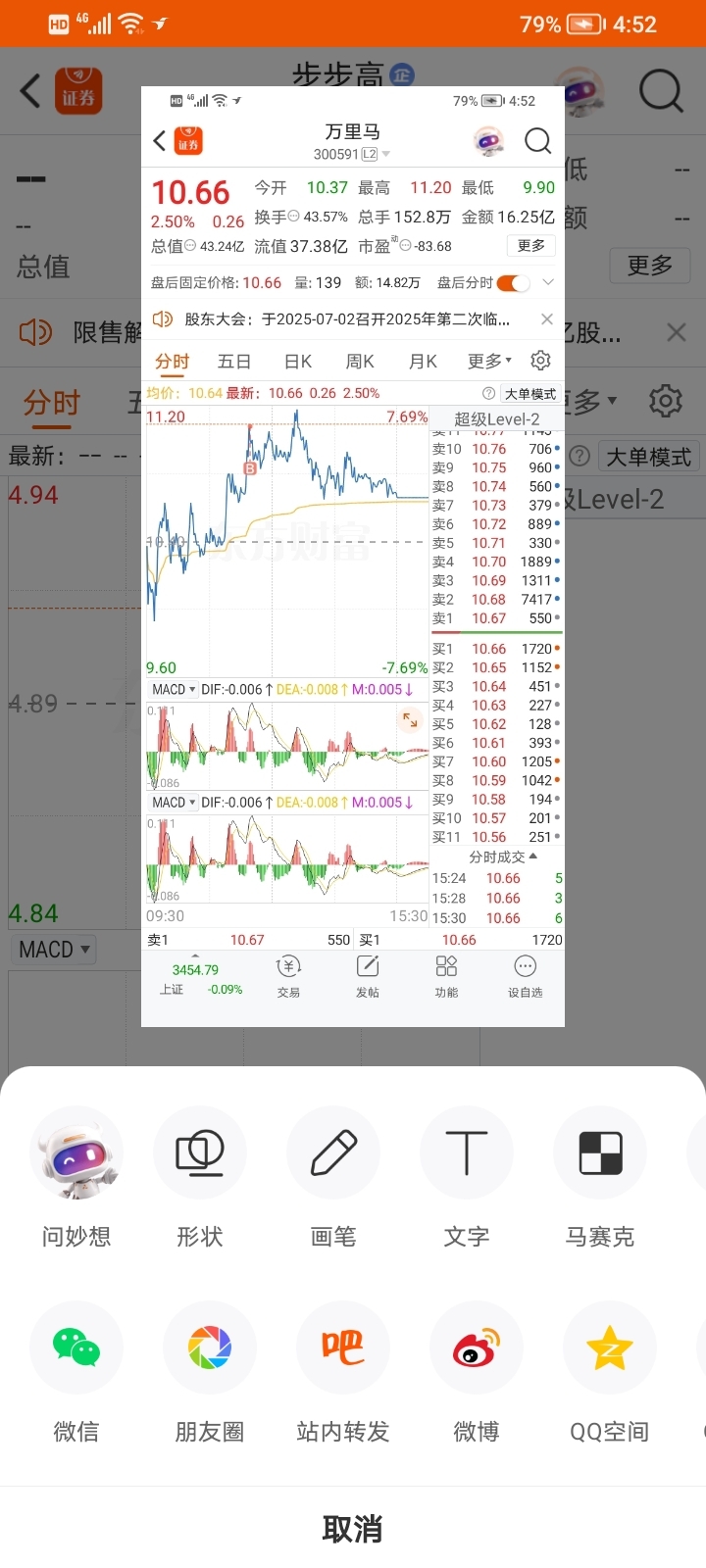Tap the Wi-Fi icon in the top status bar
Image resolution: width=706 pixels, height=1568 pixels.
[130, 23]
